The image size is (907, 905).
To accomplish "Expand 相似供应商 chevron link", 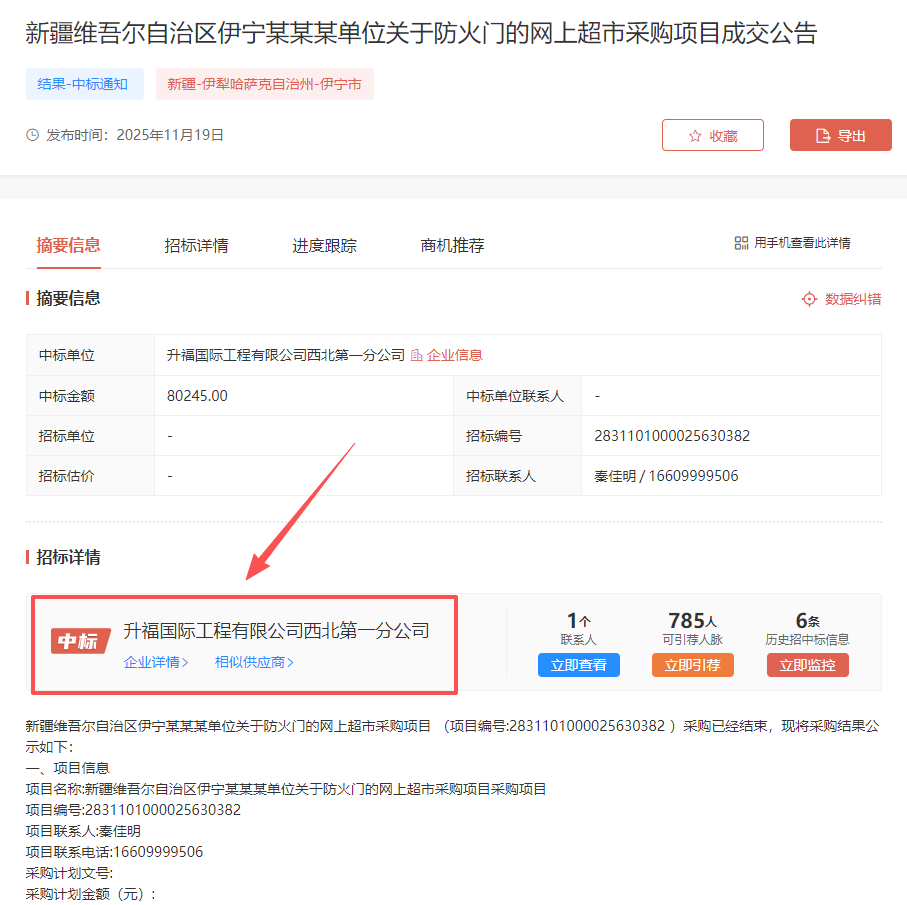I will [x=254, y=662].
